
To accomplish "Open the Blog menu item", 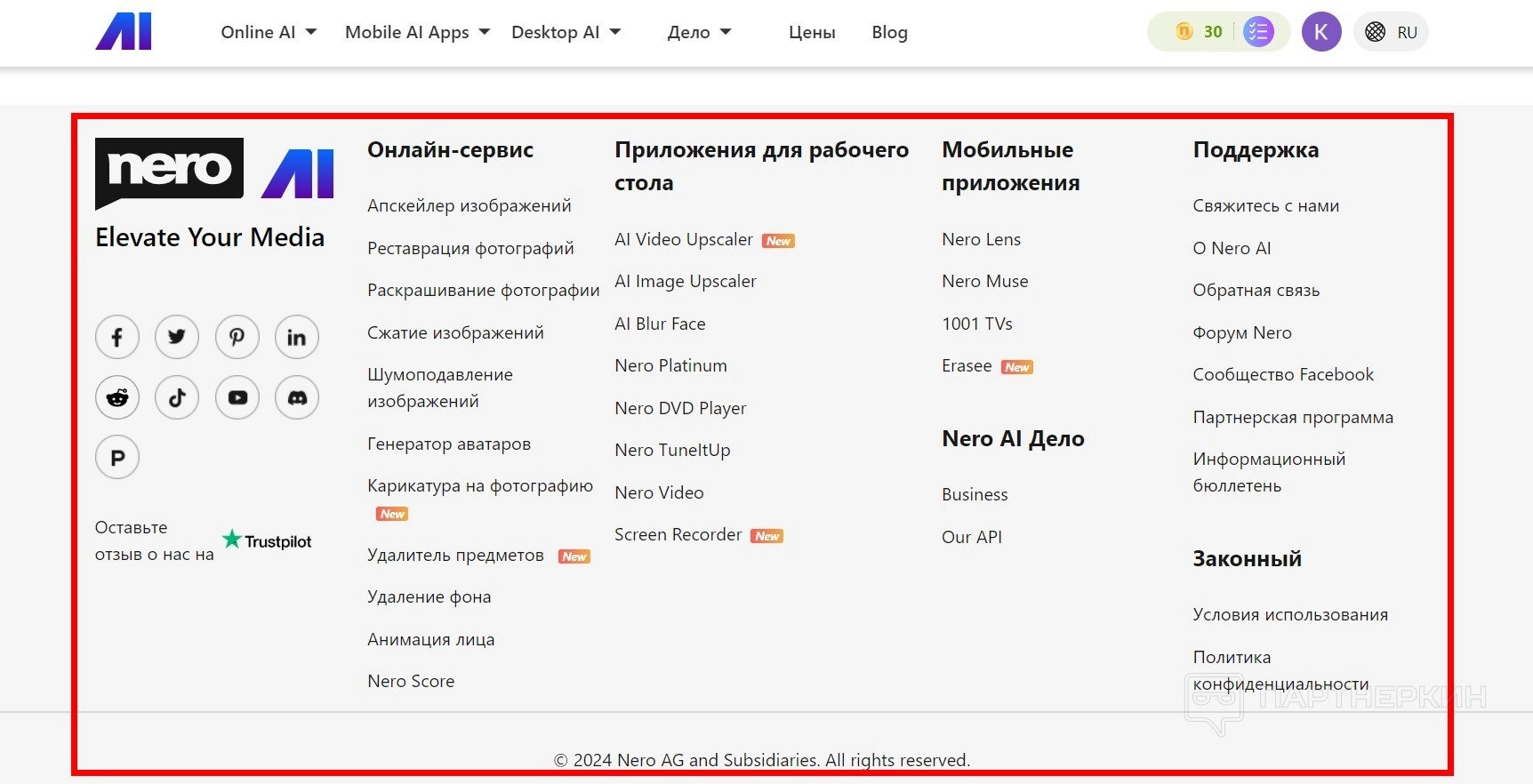I will tap(889, 32).
